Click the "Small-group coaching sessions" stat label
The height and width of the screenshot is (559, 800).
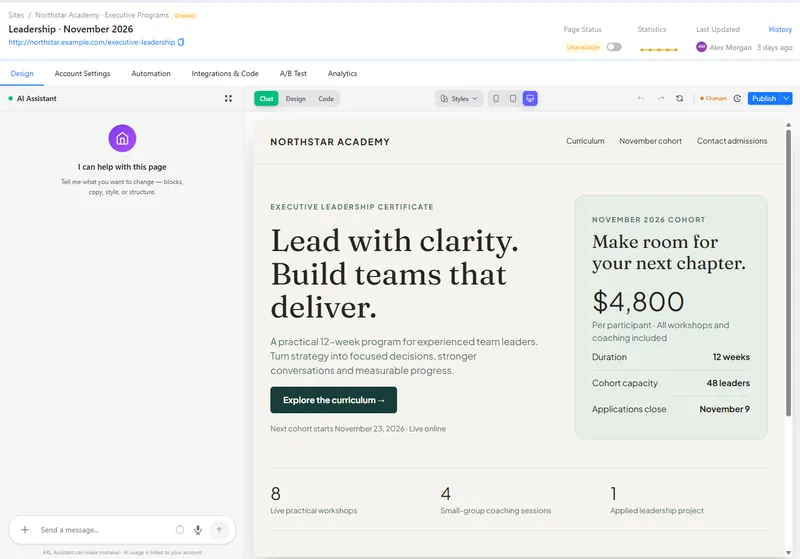[496, 511]
